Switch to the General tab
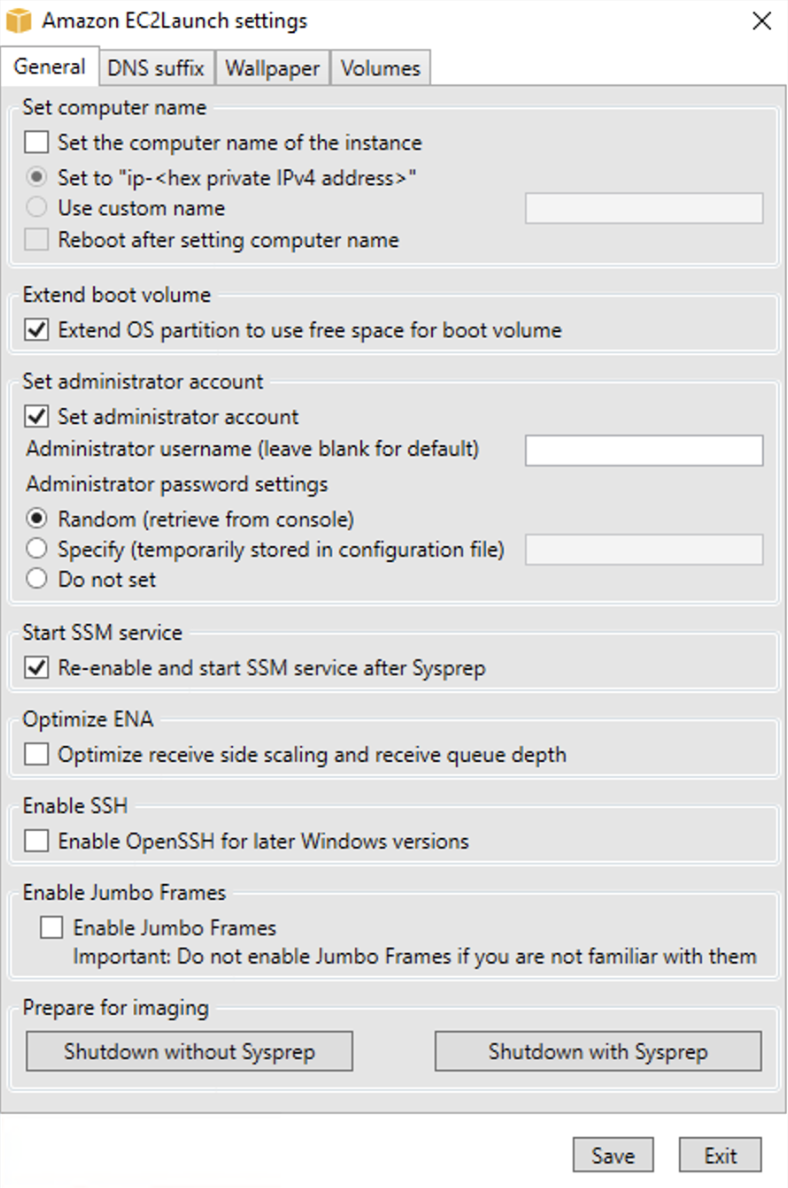The height and width of the screenshot is (1188, 788). click(x=50, y=66)
